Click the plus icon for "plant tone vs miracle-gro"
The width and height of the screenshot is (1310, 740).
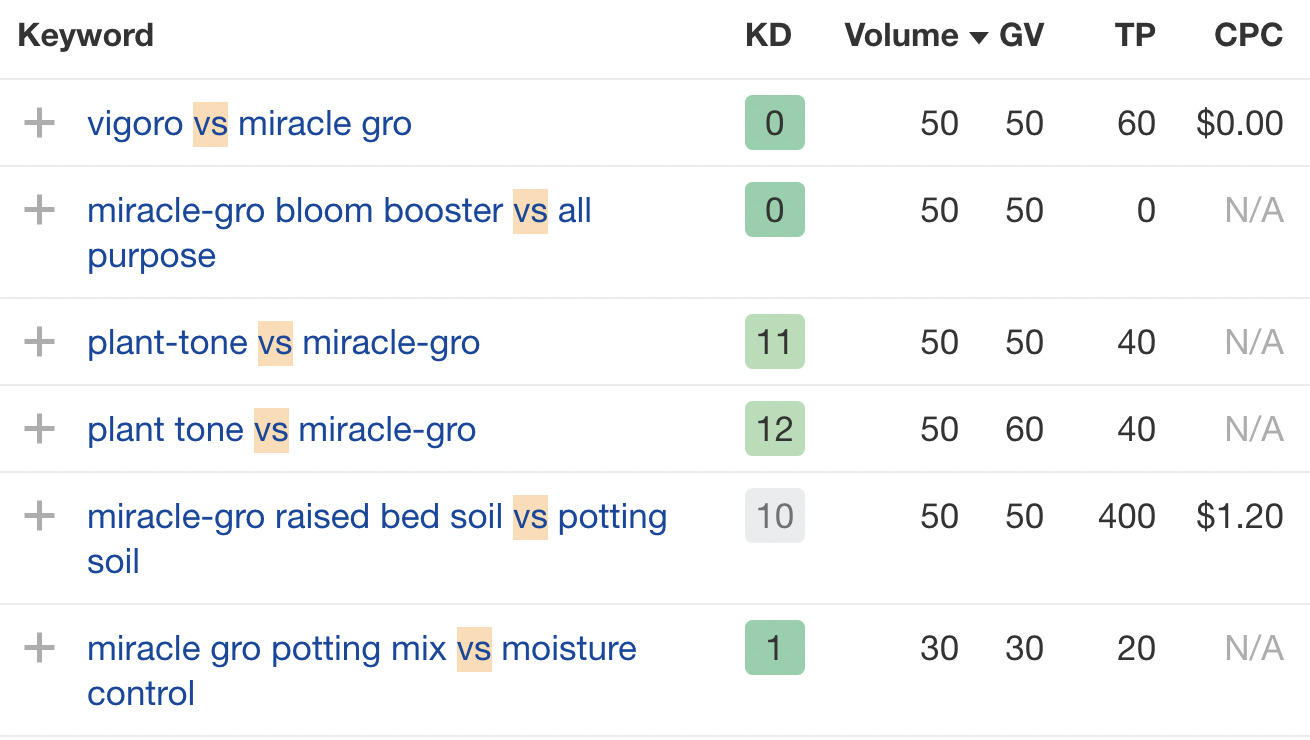(38, 429)
